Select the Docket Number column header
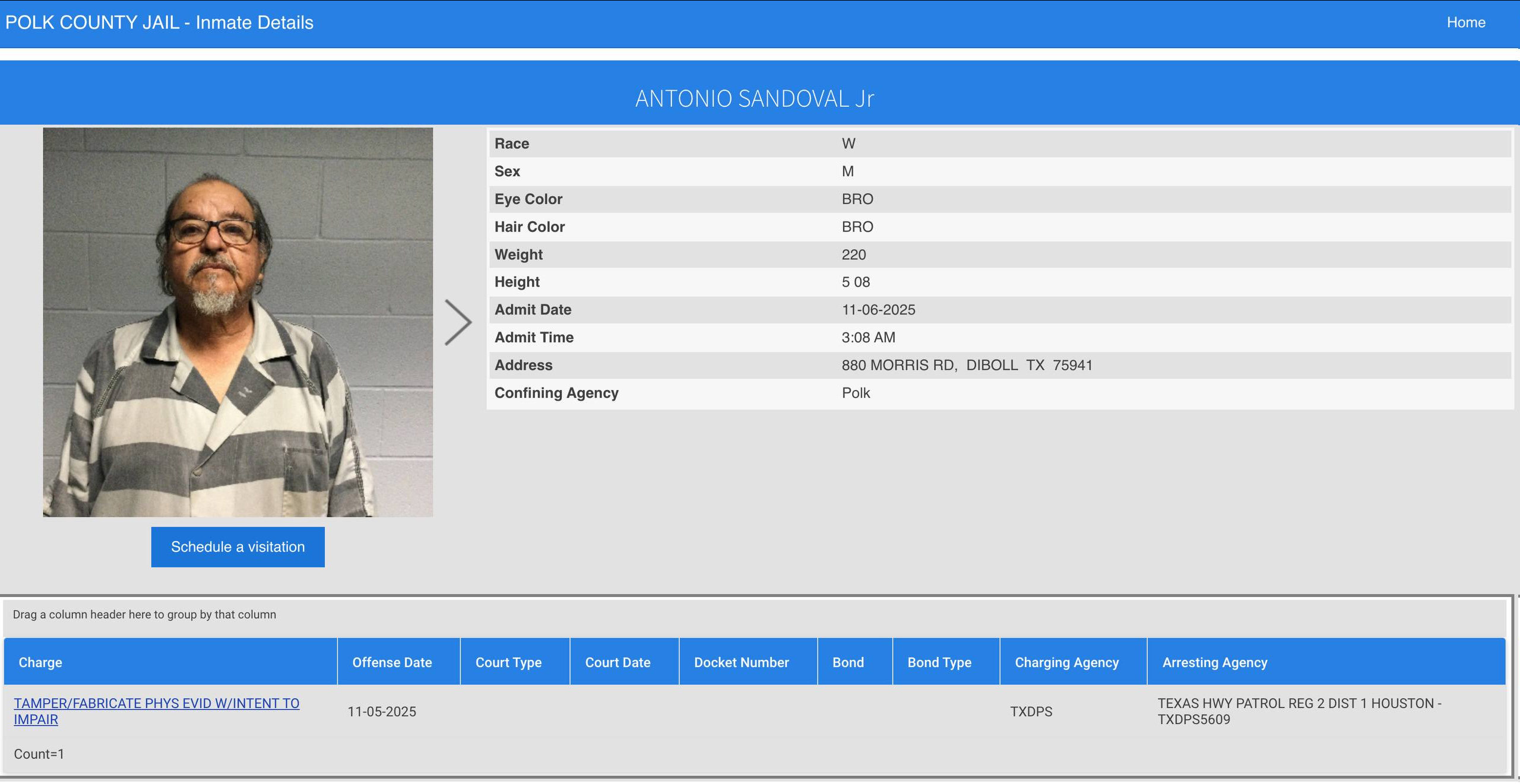Screen dimensions: 1520x784 [x=741, y=662]
